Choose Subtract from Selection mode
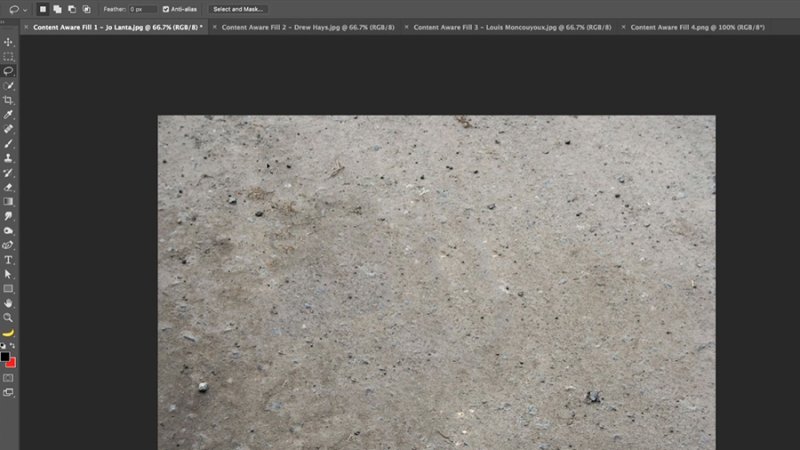Screen dimensions: 800x450 72,9
